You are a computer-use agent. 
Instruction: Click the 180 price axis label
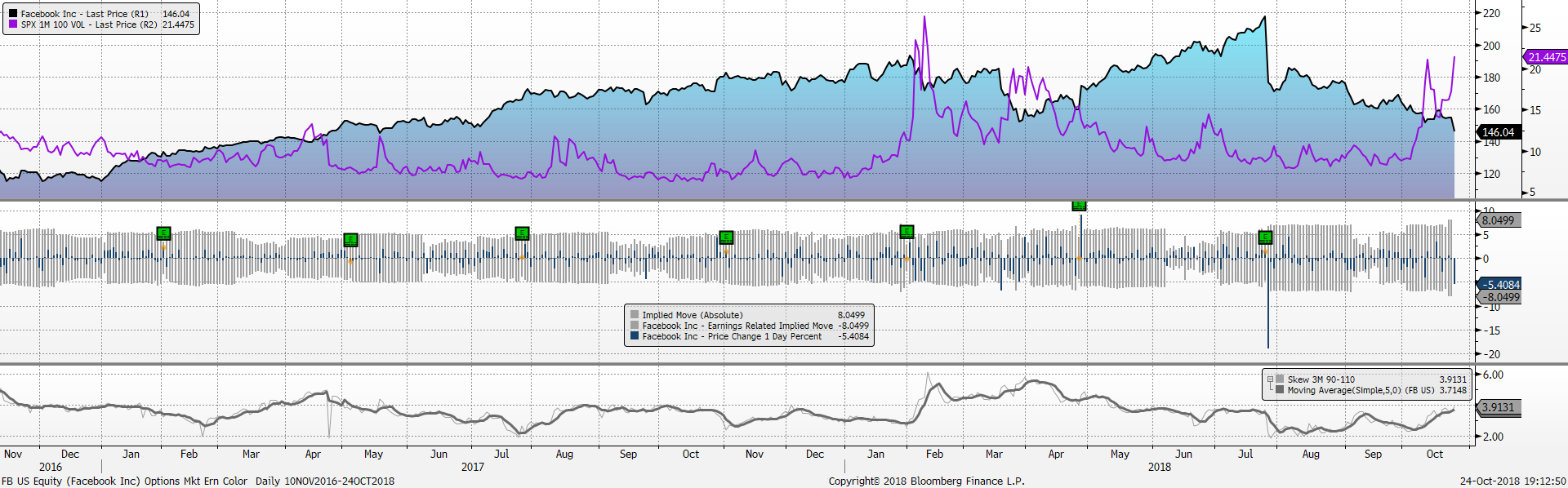[x=1491, y=78]
